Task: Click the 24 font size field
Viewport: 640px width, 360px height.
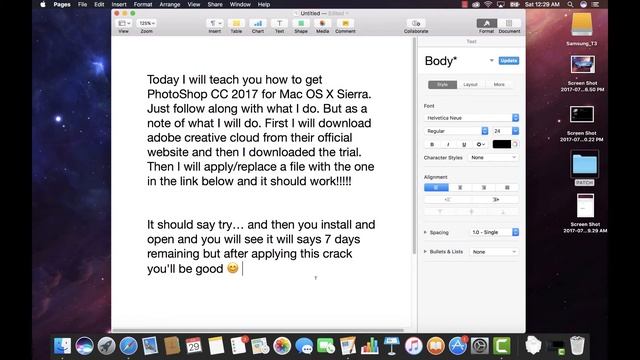Action: 502,131
